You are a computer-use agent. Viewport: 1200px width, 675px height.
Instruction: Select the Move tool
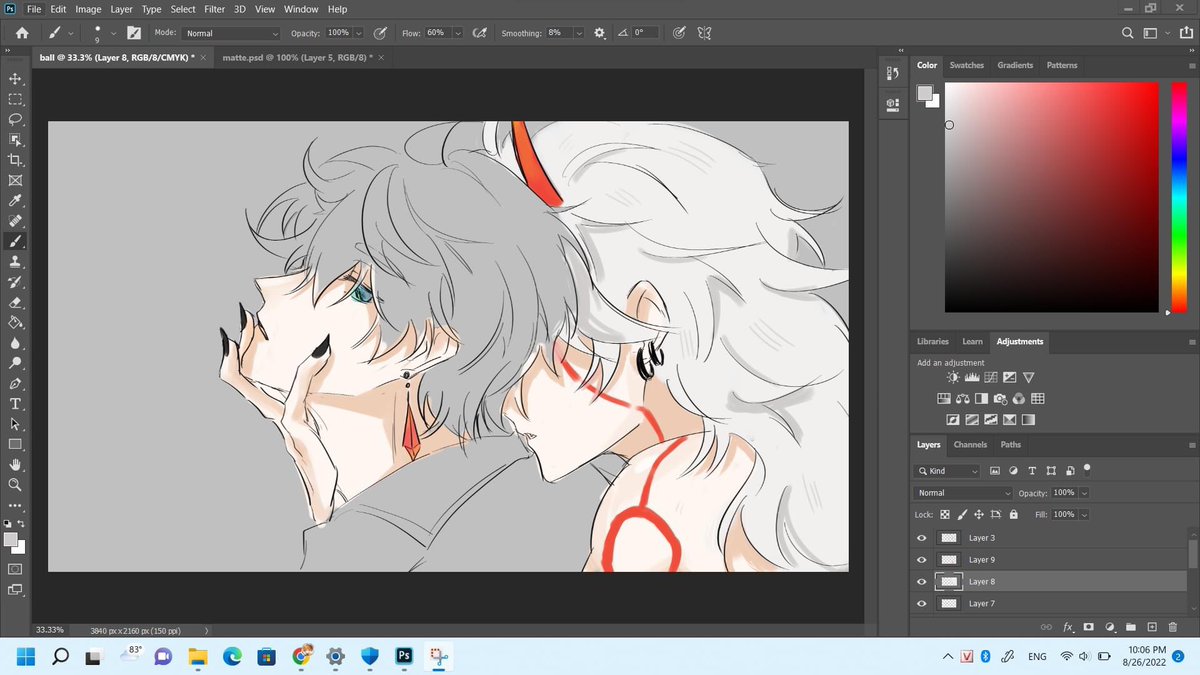pos(15,78)
